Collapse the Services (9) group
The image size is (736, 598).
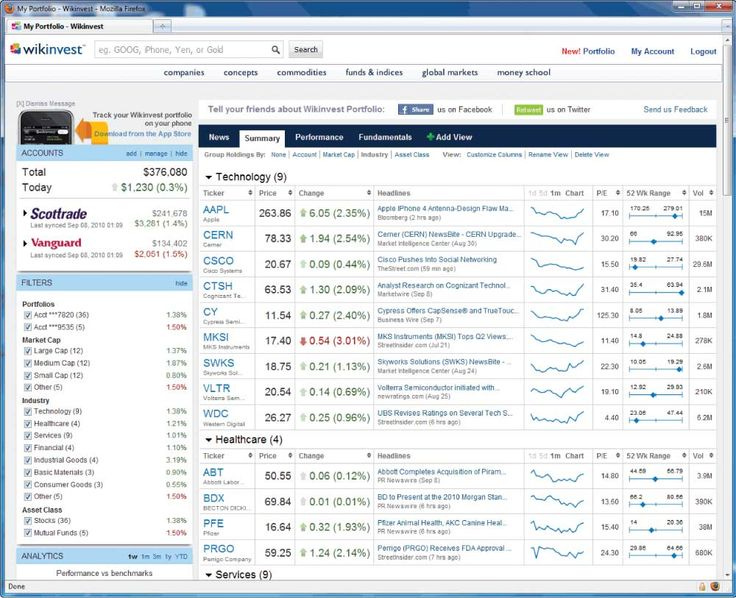pos(209,575)
